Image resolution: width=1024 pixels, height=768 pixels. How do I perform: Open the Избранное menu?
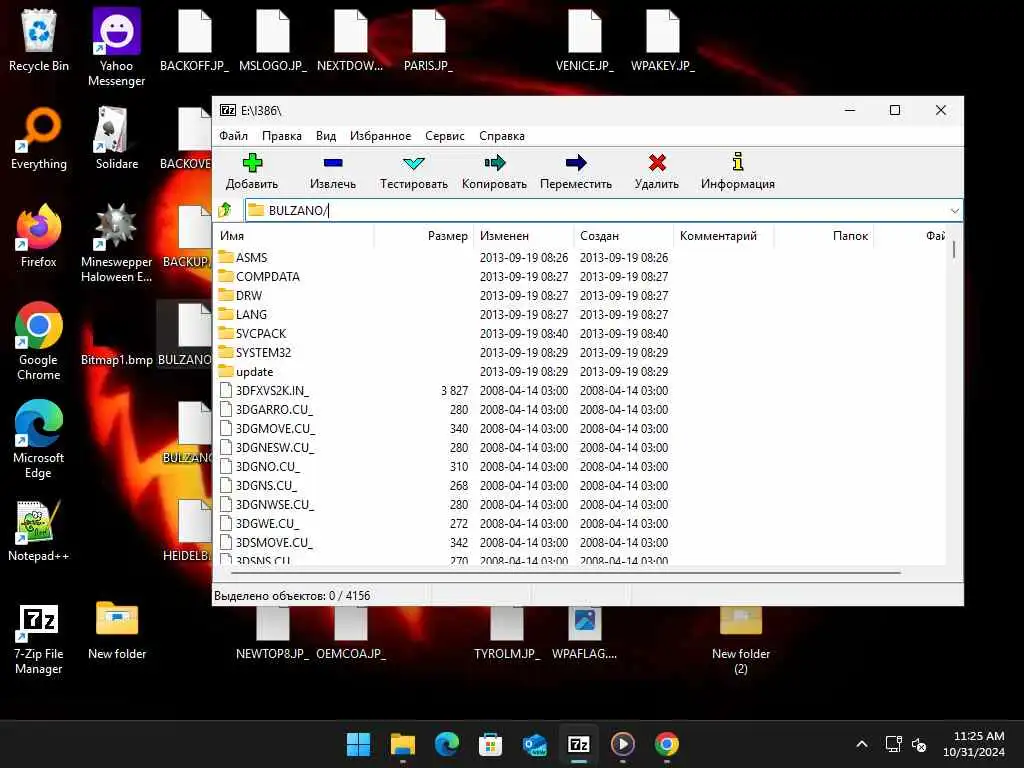click(x=380, y=136)
